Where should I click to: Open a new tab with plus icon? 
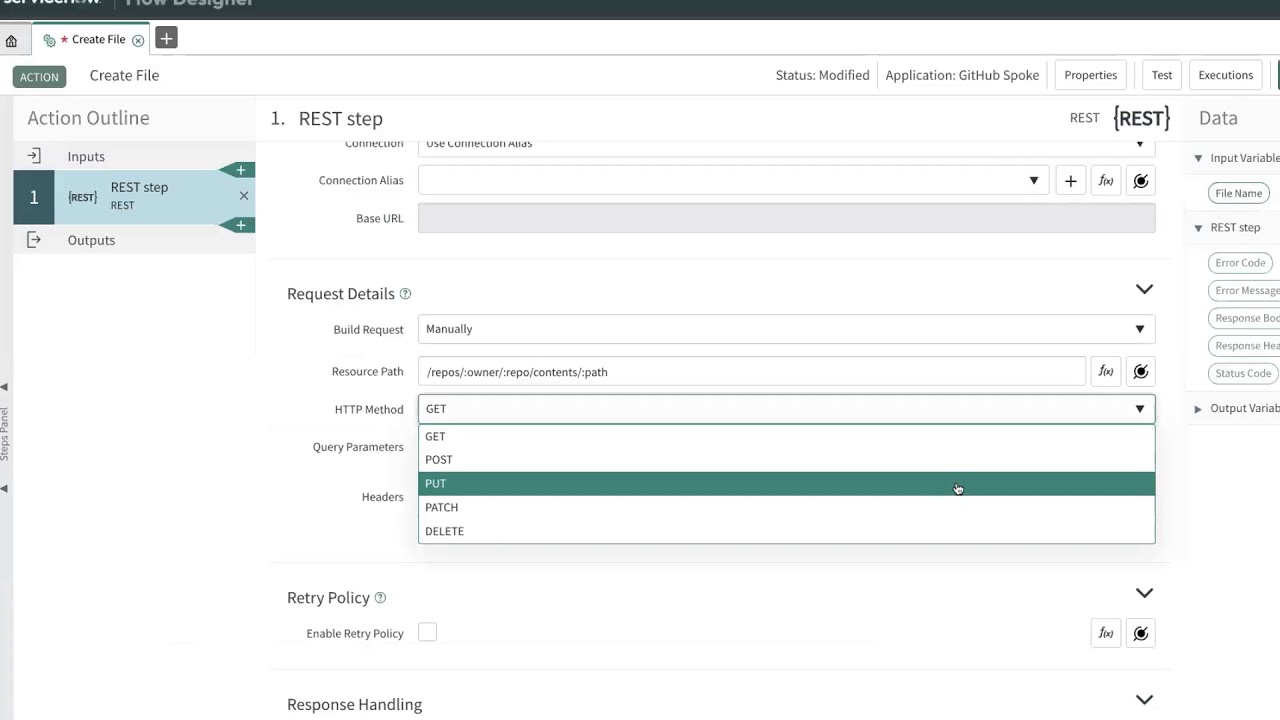pyautogui.click(x=166, y=38)
